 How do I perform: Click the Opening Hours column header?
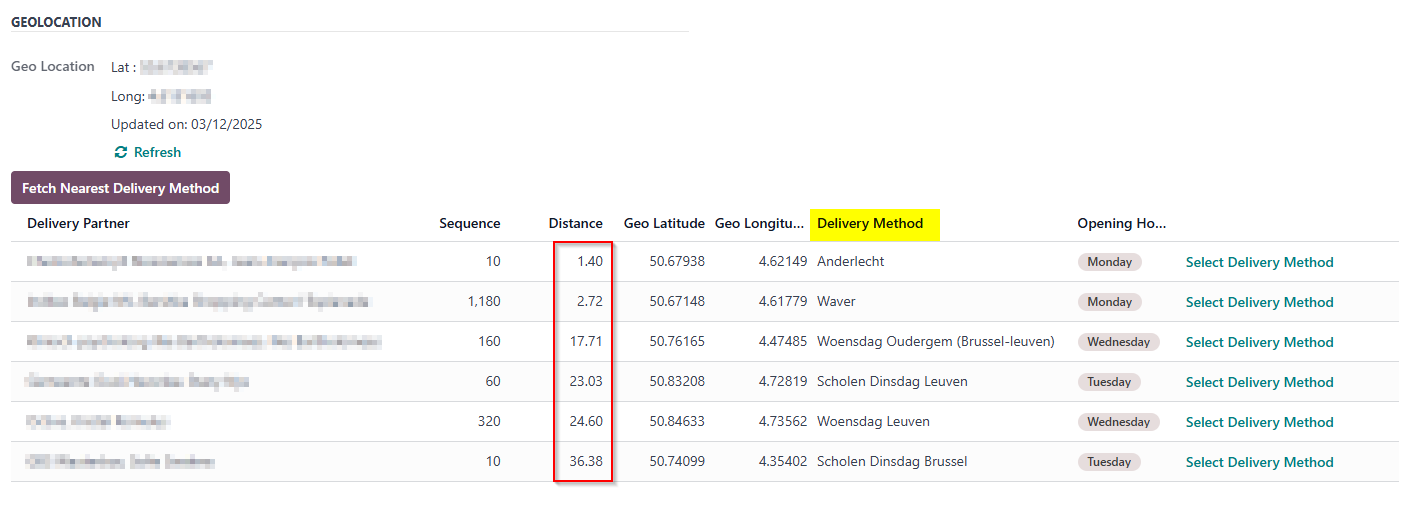[1122, 223]
